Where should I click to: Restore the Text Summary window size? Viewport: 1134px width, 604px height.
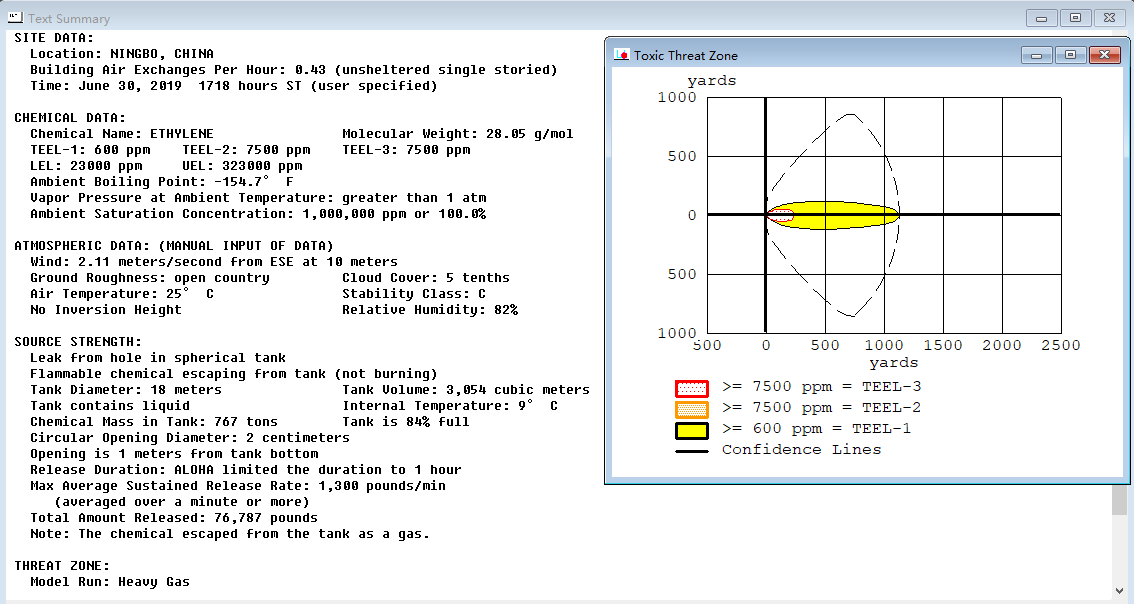pos(1075,18)
